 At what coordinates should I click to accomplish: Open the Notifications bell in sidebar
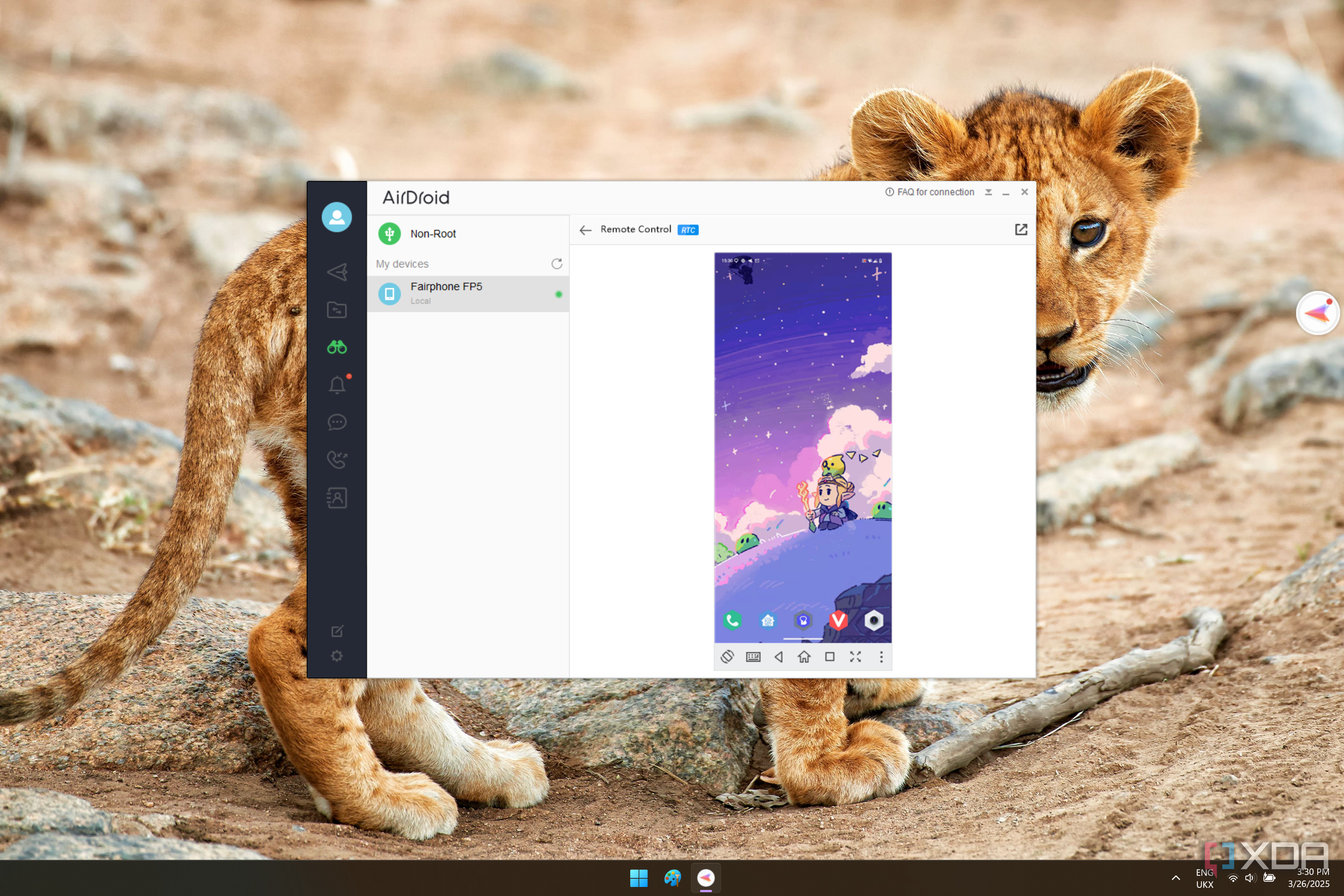337,385
